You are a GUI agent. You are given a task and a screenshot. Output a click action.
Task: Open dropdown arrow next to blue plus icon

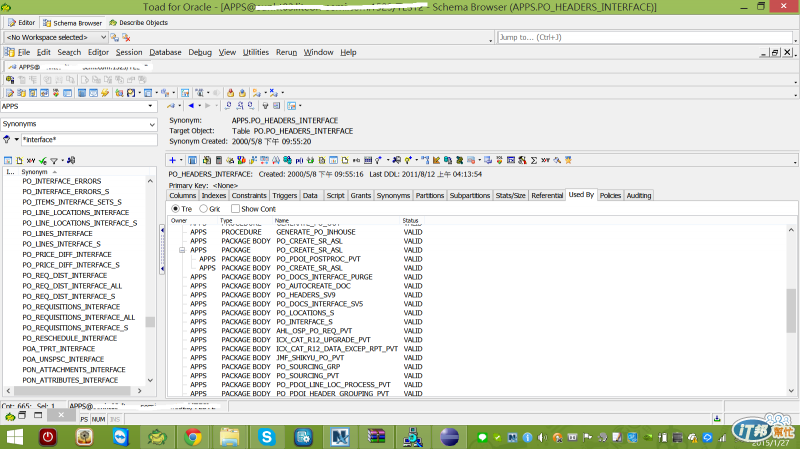[181, 160]
